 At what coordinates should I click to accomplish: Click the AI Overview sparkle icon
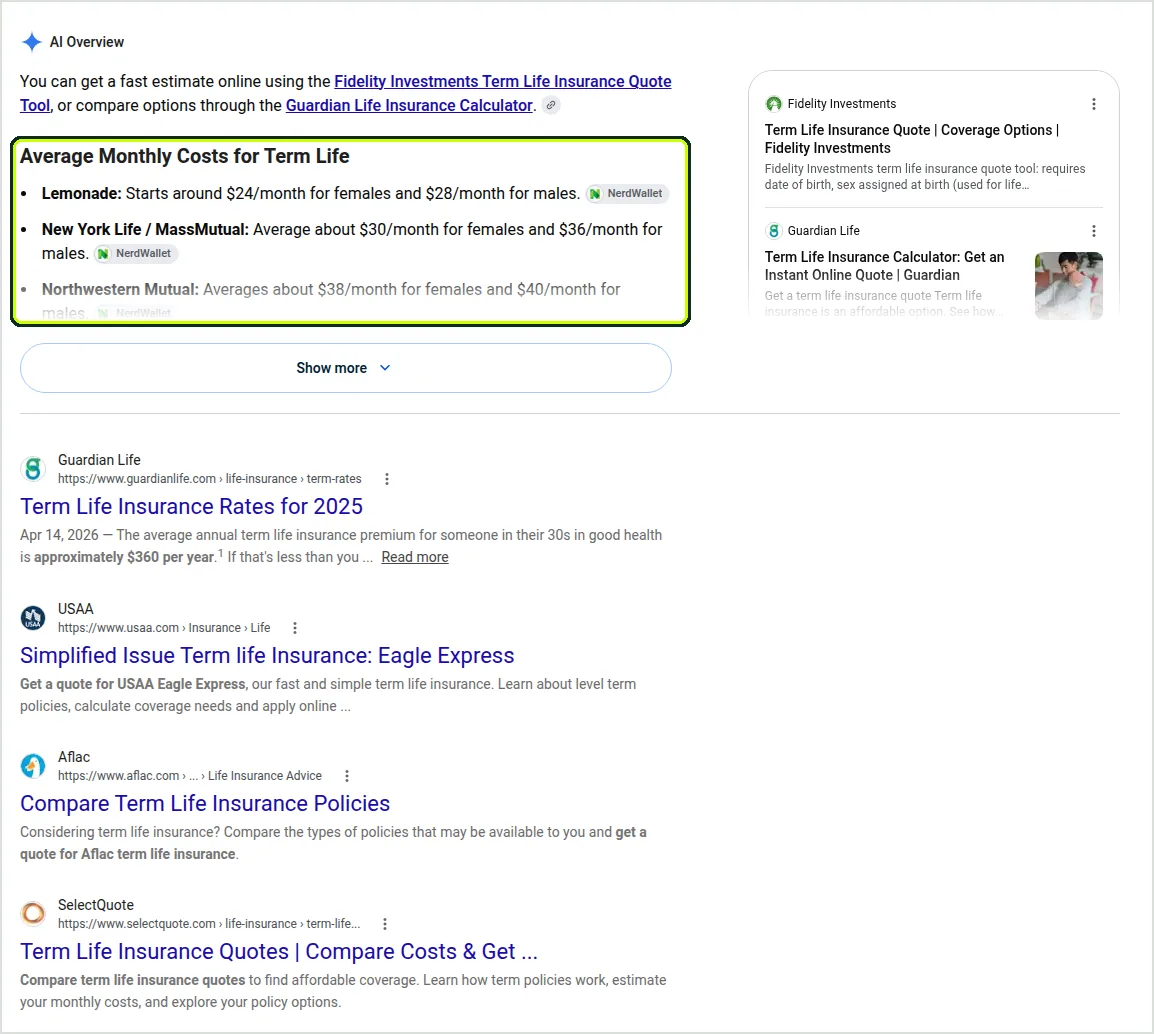click(32, 42)
